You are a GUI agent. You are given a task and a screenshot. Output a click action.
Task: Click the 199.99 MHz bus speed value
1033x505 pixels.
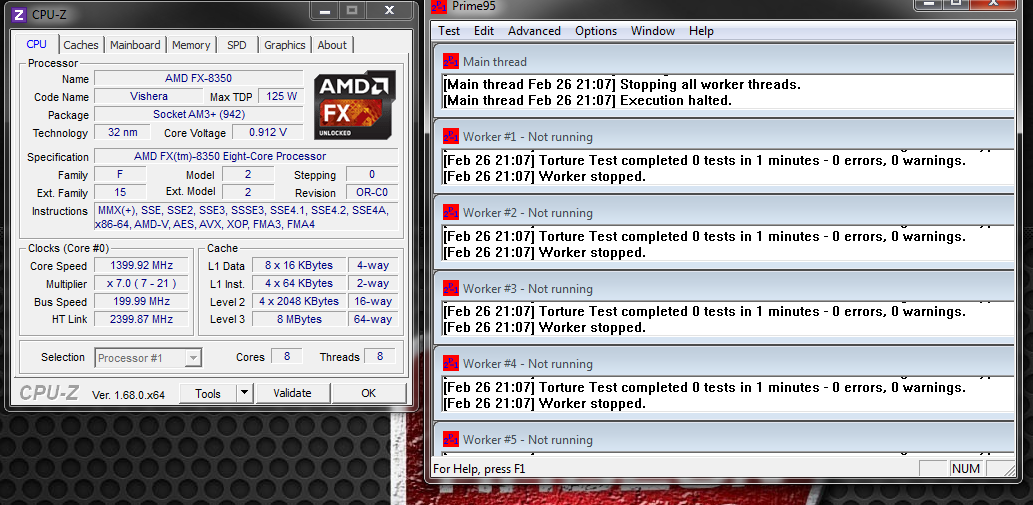coord(142,301)
